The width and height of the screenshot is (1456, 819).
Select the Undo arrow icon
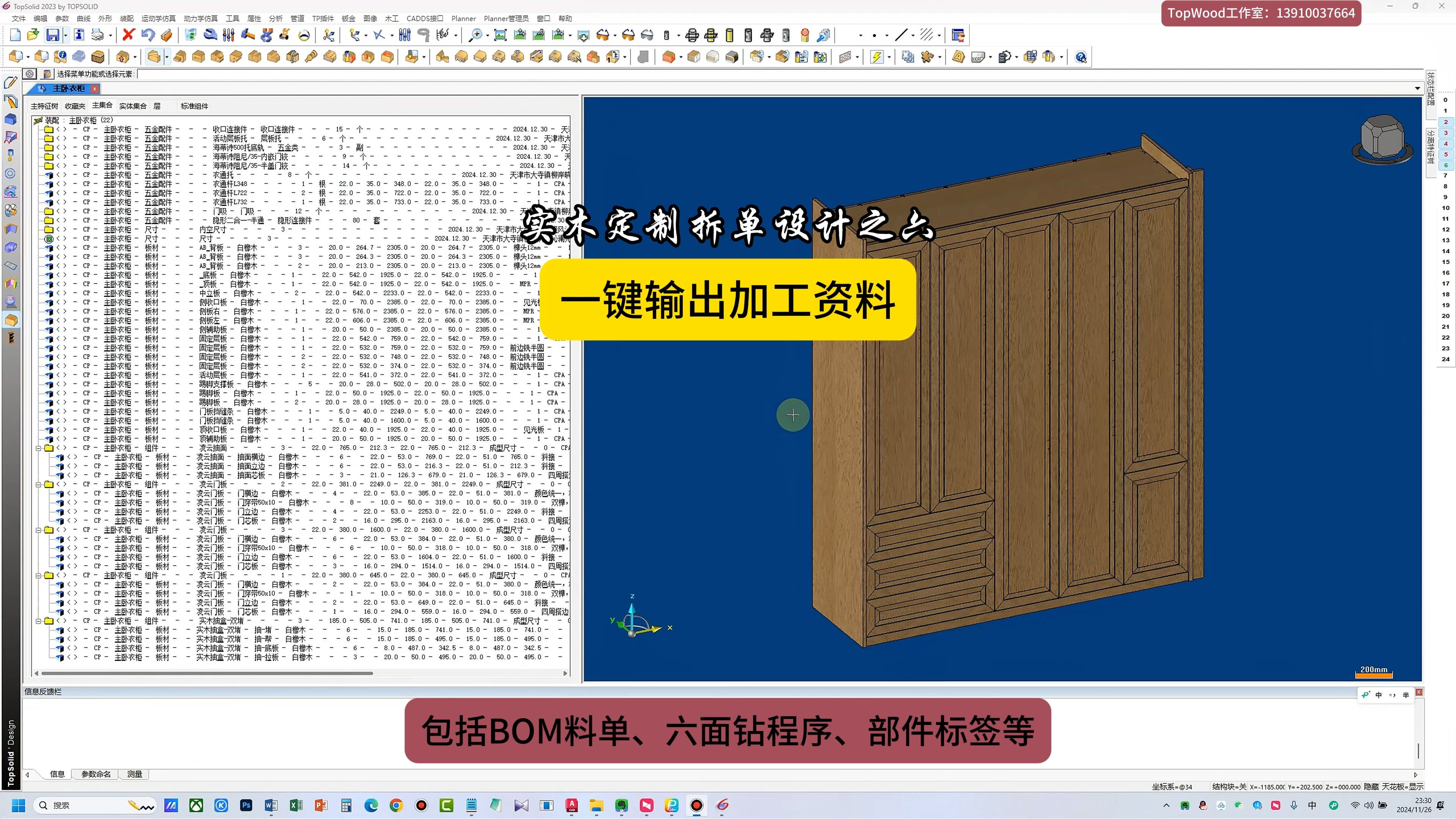coord(148,35)
